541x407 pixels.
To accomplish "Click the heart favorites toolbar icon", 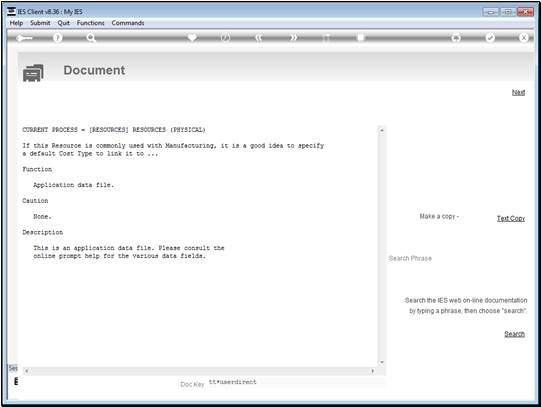I will [192, 37].
